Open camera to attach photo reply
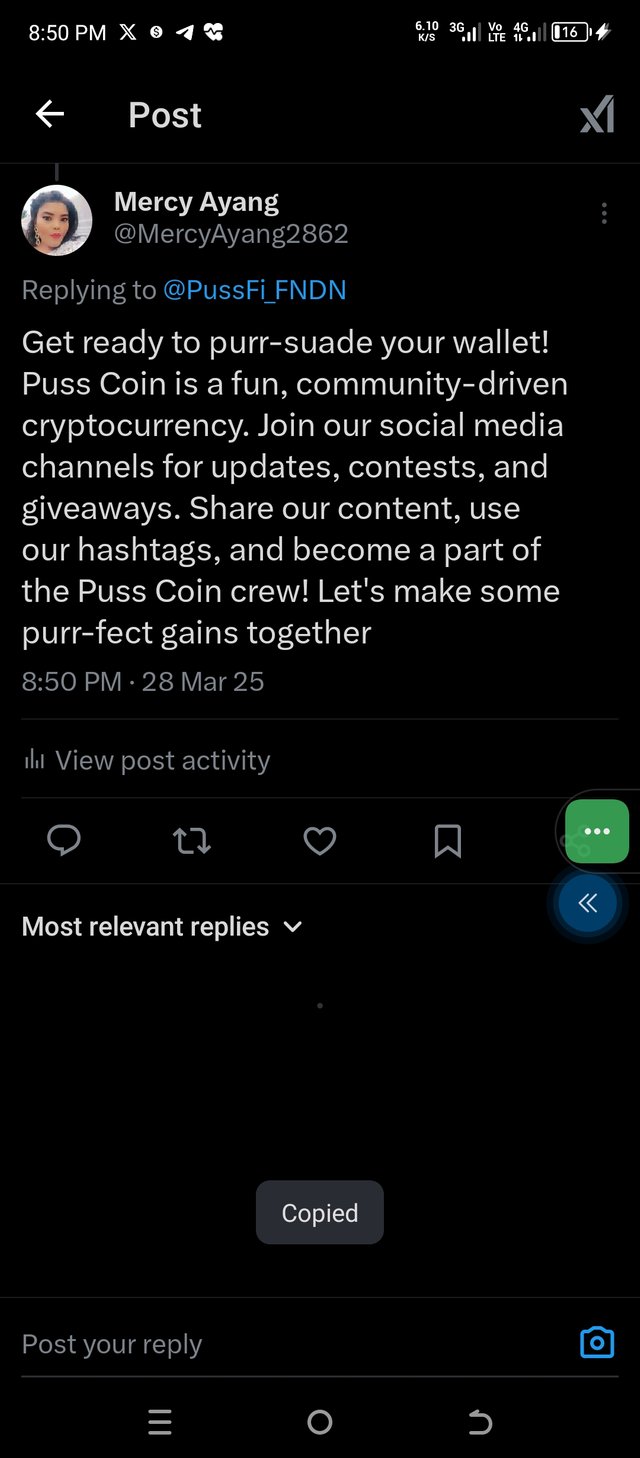Image resolution: width=640 pixels, height=1458 pixels. click(597, 1342)
